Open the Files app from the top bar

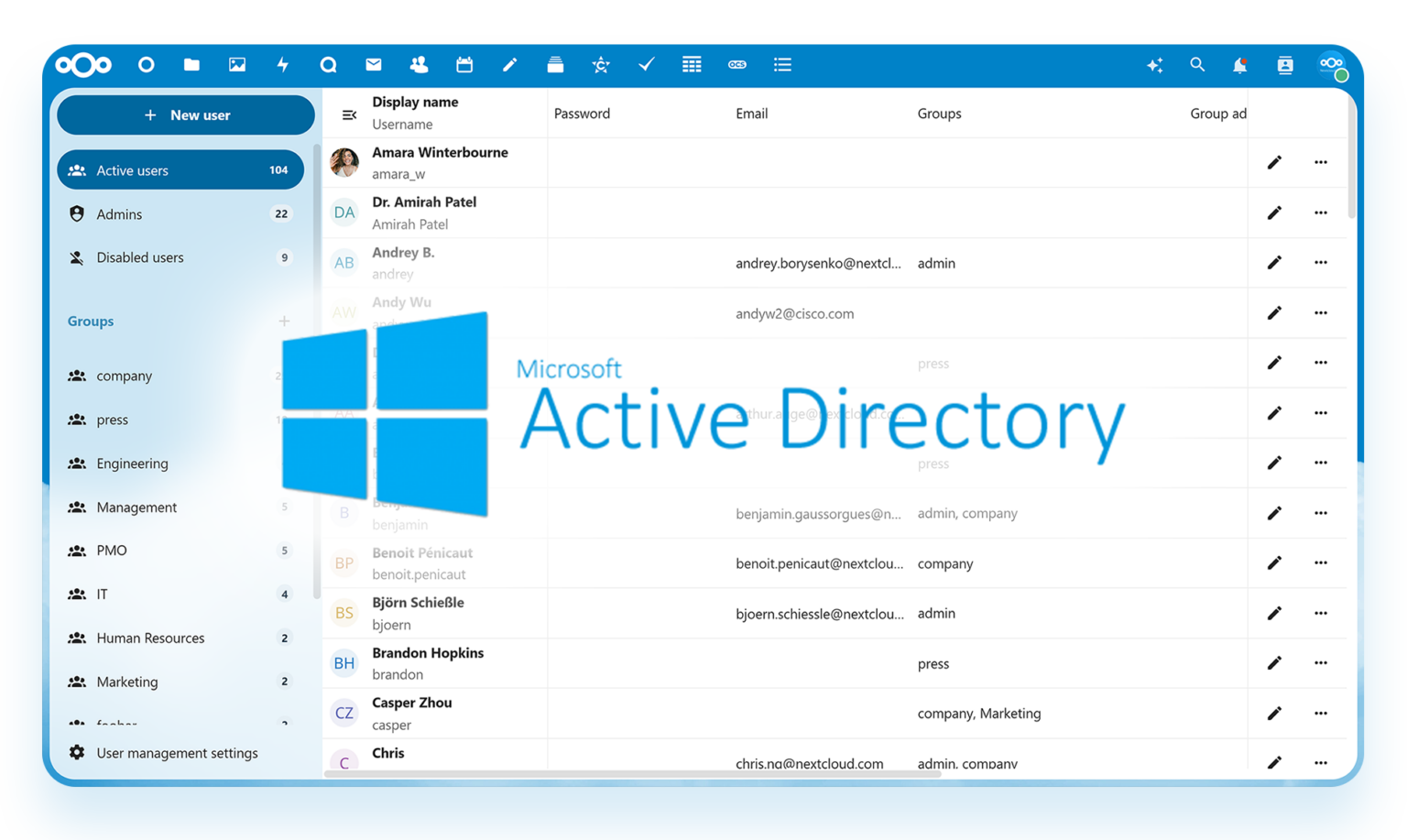pos(191,64)
